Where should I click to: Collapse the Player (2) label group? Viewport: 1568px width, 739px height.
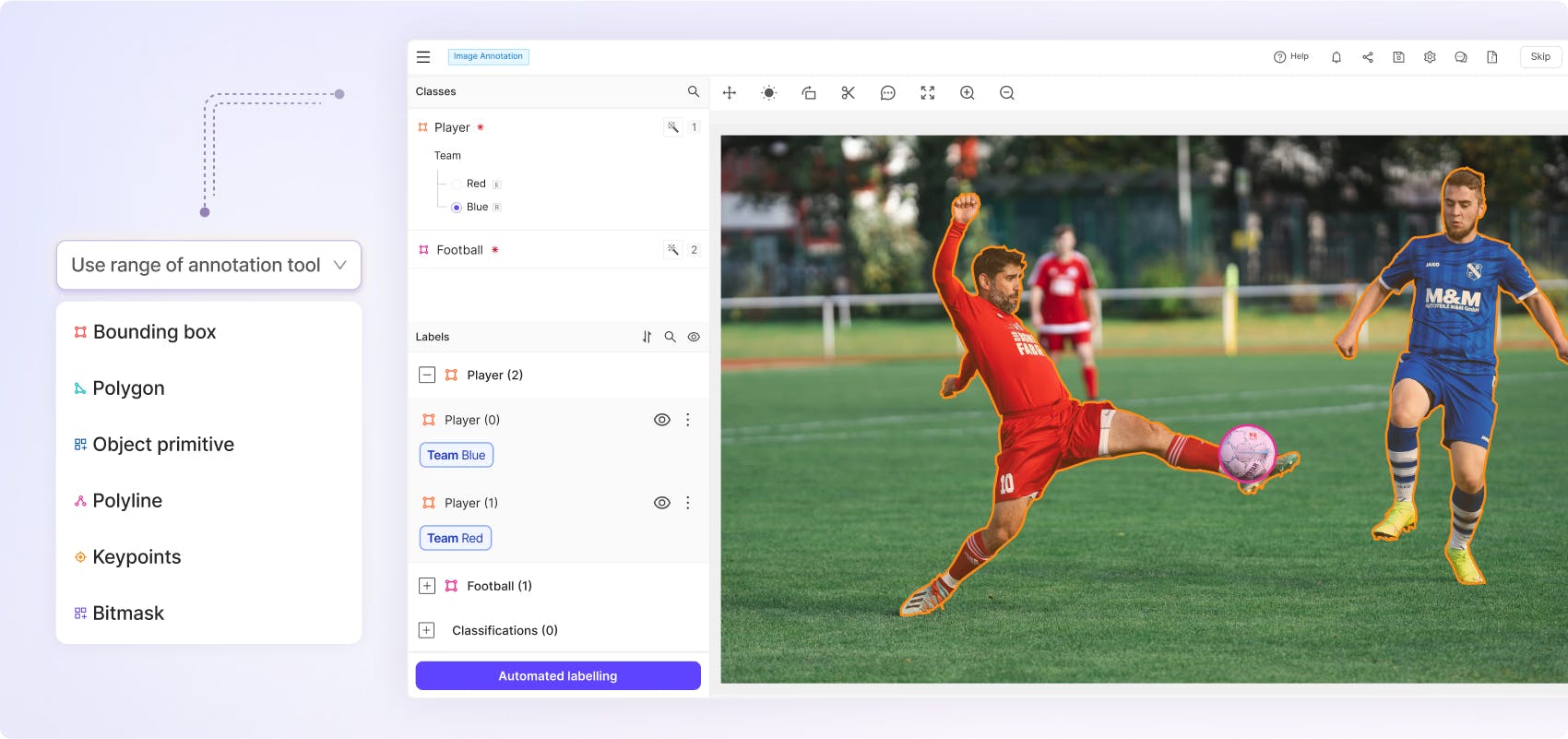[427, 375]
